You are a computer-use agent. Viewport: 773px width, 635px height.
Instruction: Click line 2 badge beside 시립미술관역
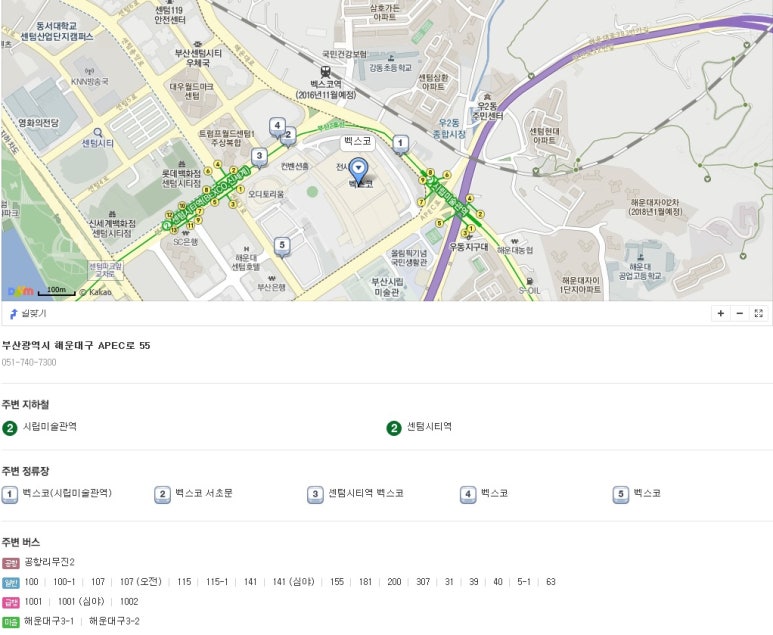coord(10,428)
